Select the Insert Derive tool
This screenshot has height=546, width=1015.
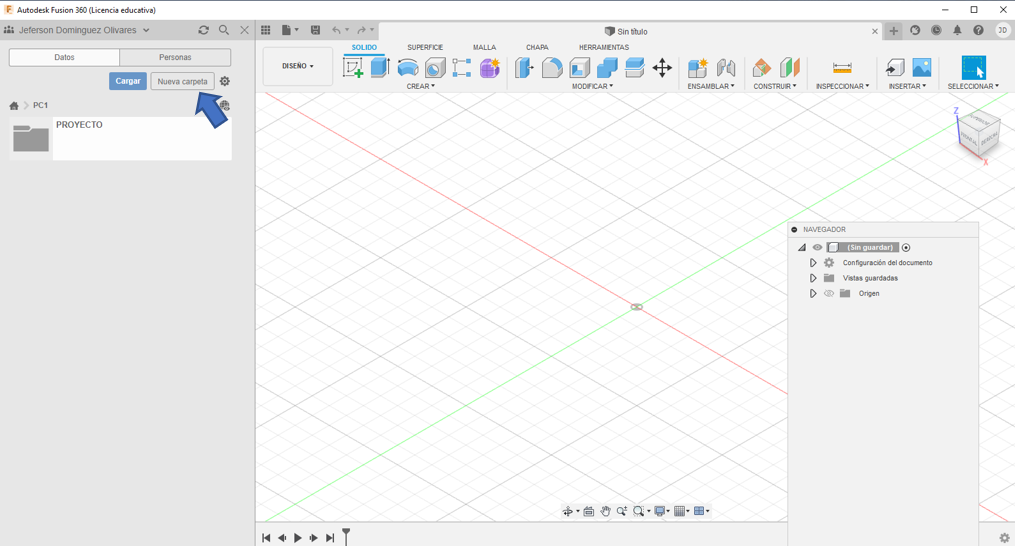895,67
